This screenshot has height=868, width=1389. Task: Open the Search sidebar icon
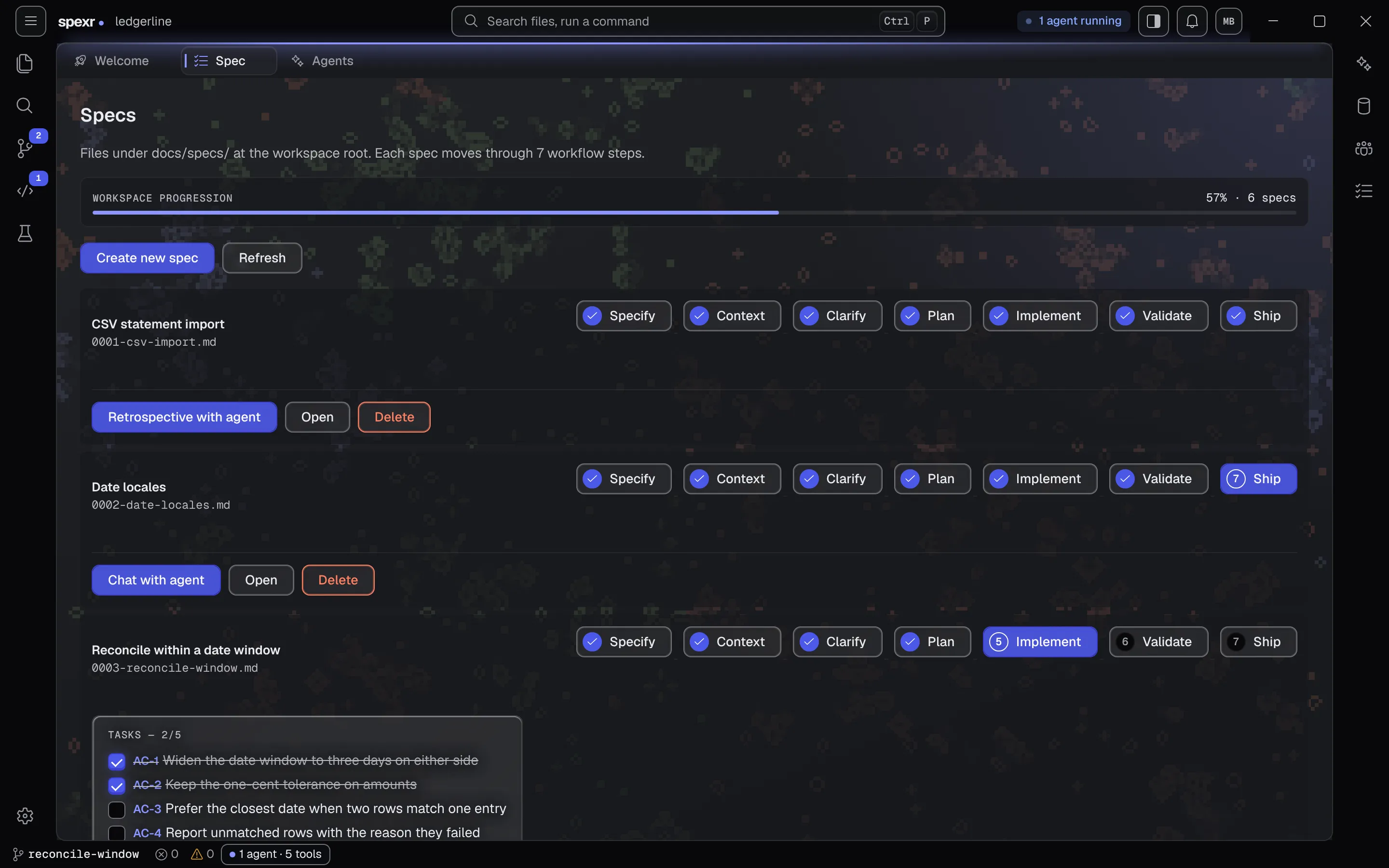click(x=25, y=106)
